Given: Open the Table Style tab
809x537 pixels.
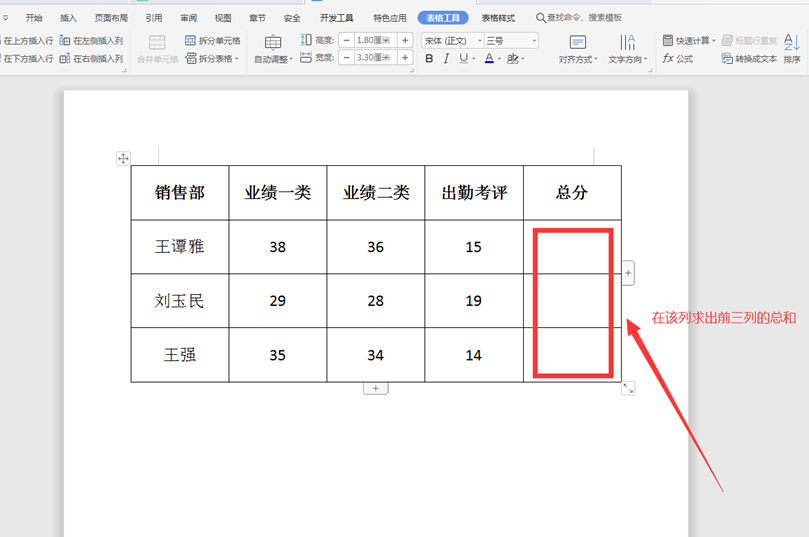Looking at the screenshot, I should pyautogui.click(x=498, y=18).
